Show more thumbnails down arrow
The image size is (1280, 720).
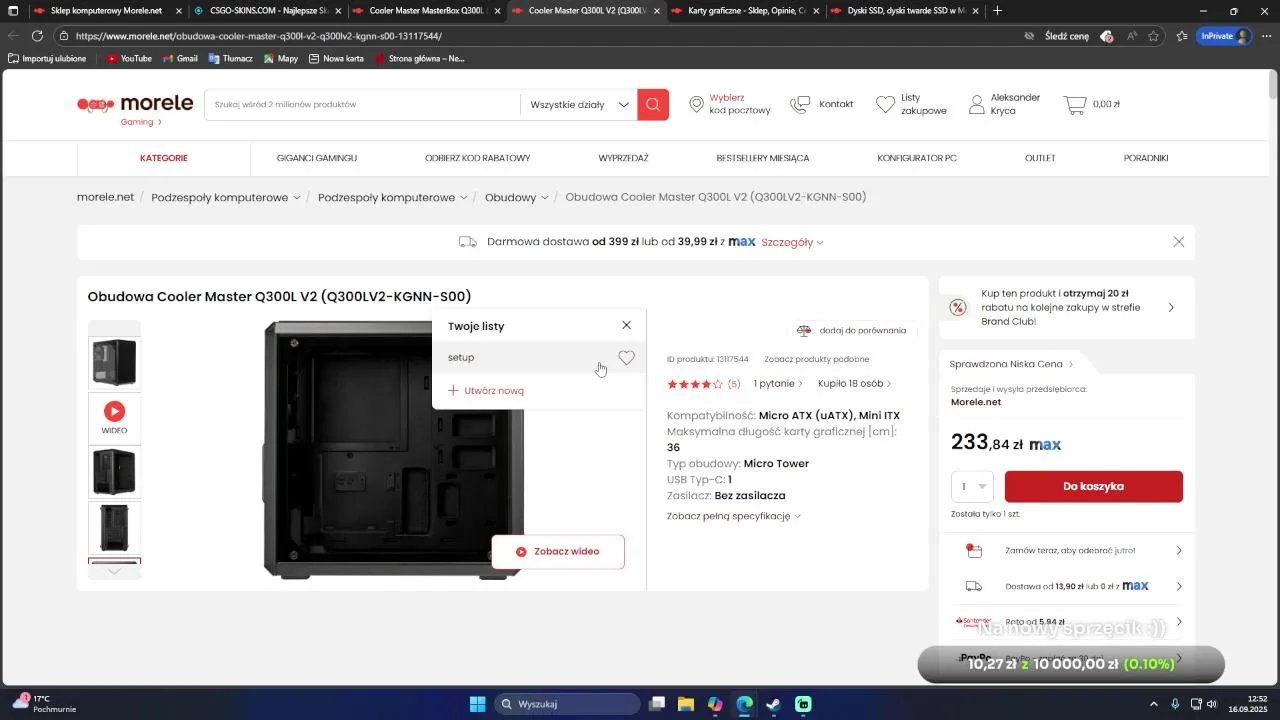[115, 571]
